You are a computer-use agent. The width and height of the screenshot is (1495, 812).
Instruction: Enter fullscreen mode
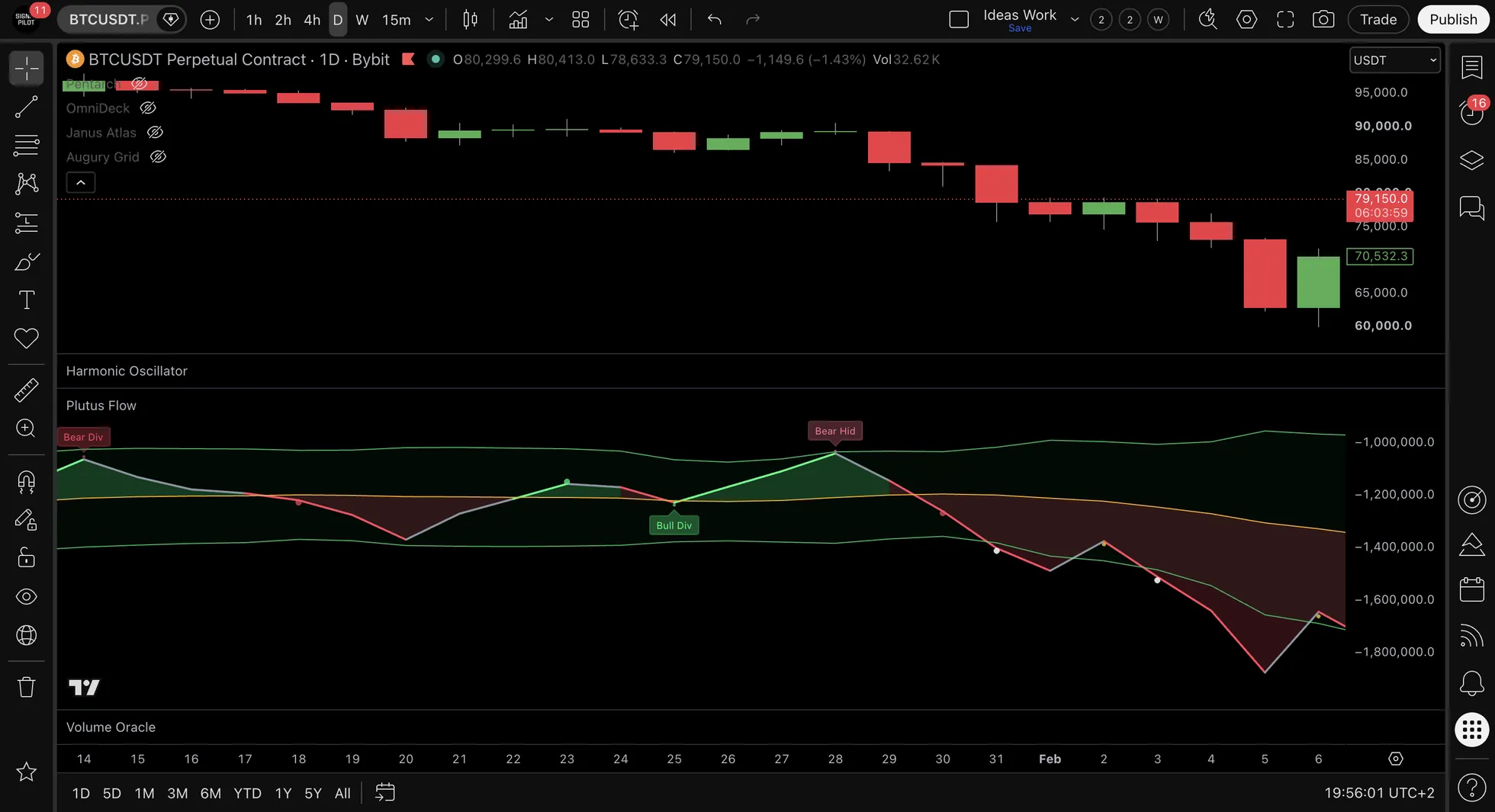point(1285,20)
